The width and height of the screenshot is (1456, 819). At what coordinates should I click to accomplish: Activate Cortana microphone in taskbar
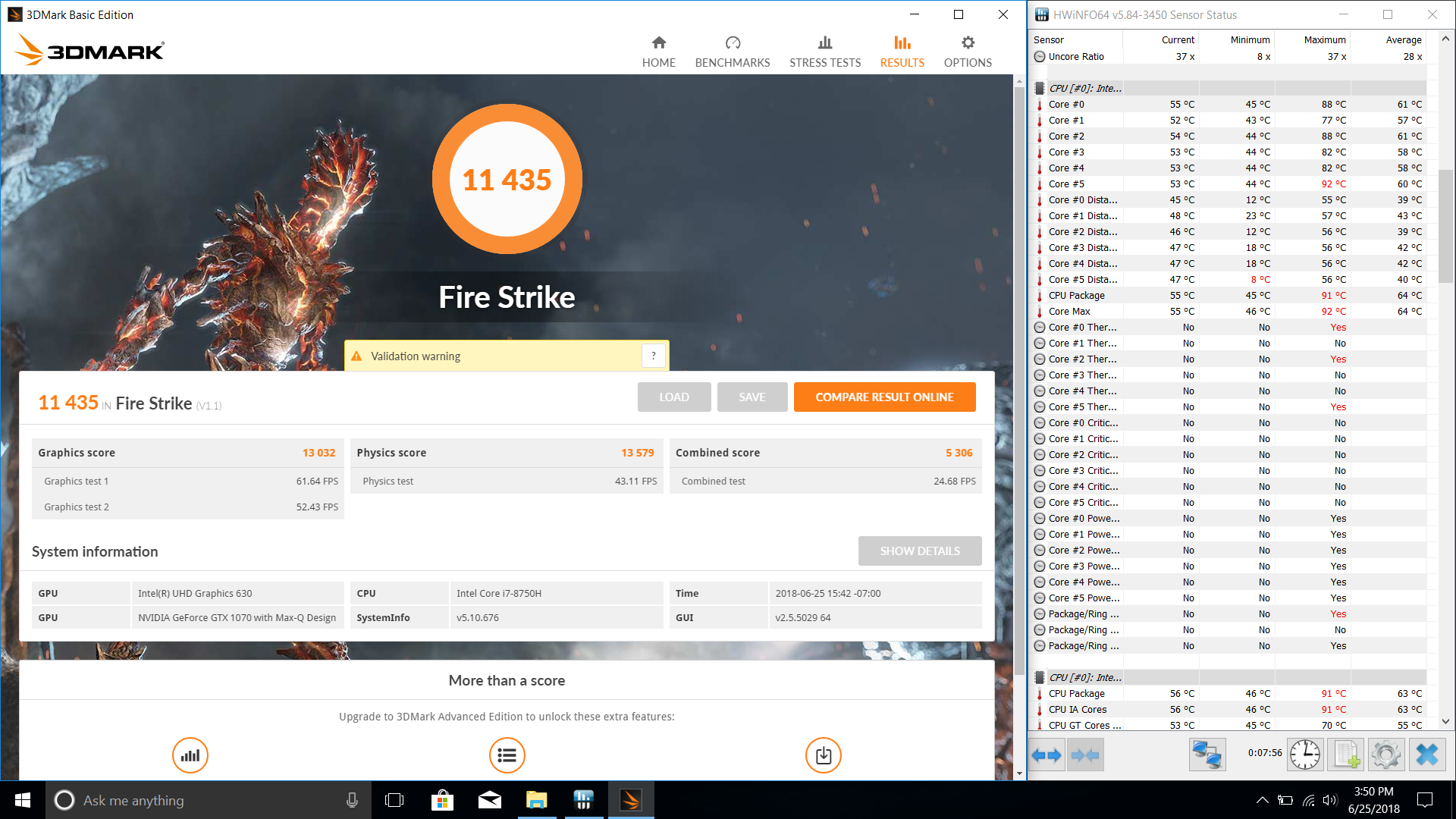352,800
